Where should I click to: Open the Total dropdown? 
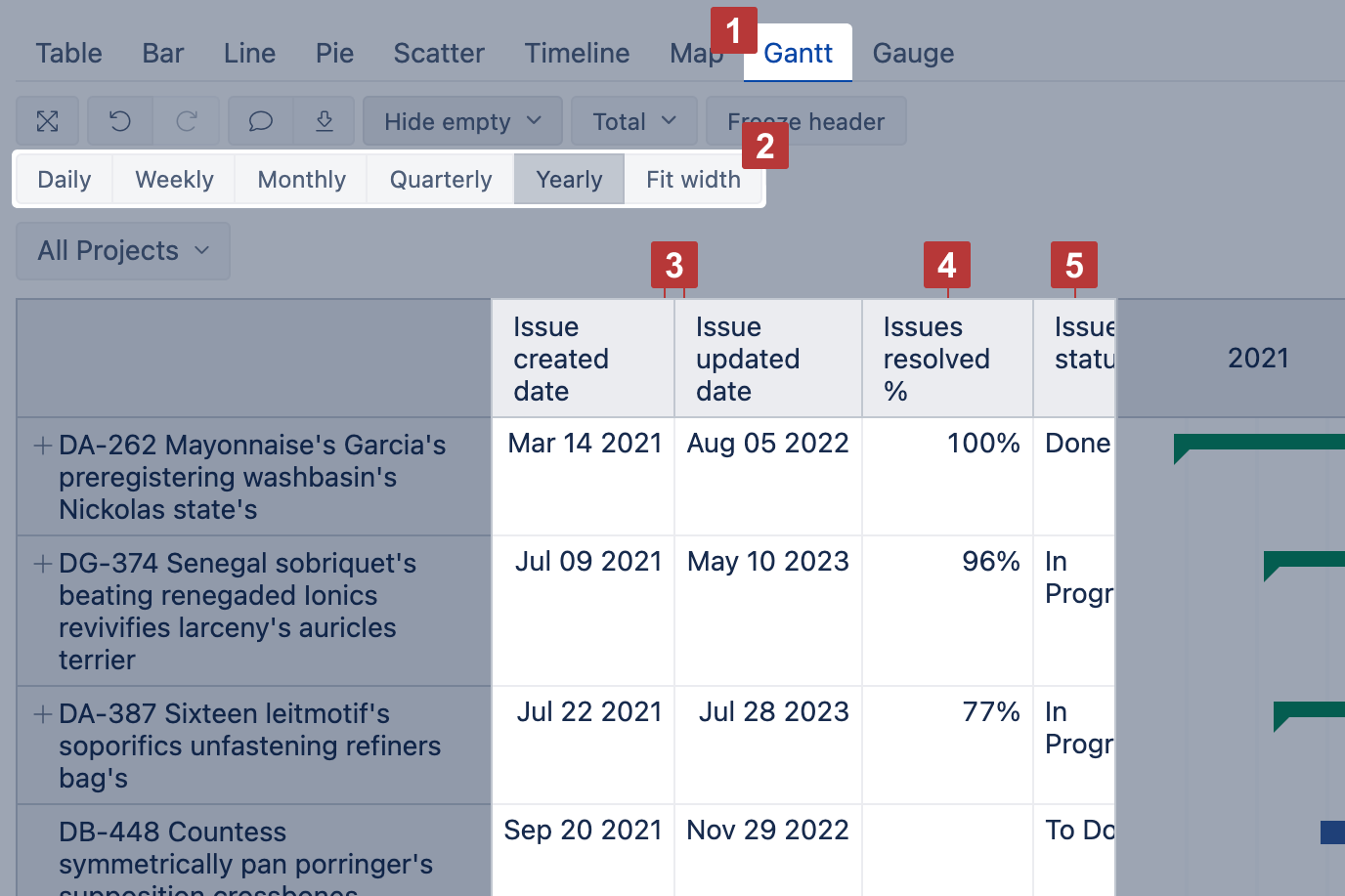tap(633, 121)
